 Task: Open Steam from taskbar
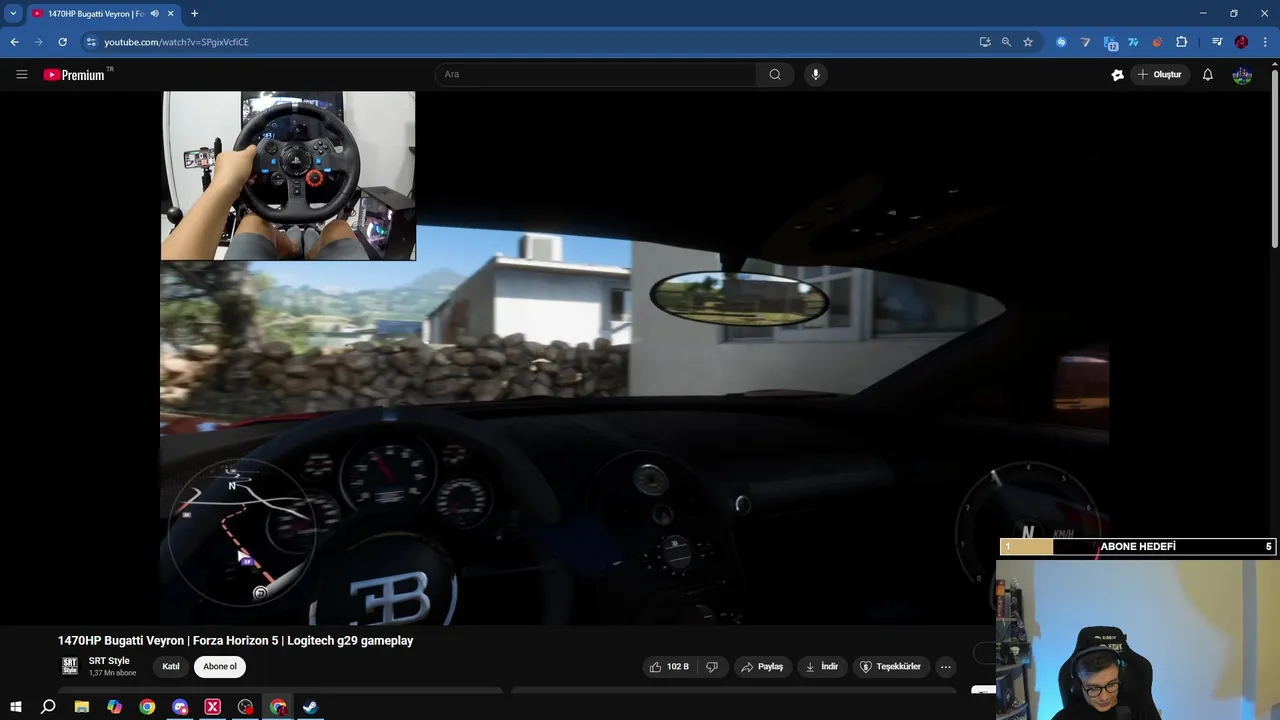pyautogui.click(x=311, y=707)
